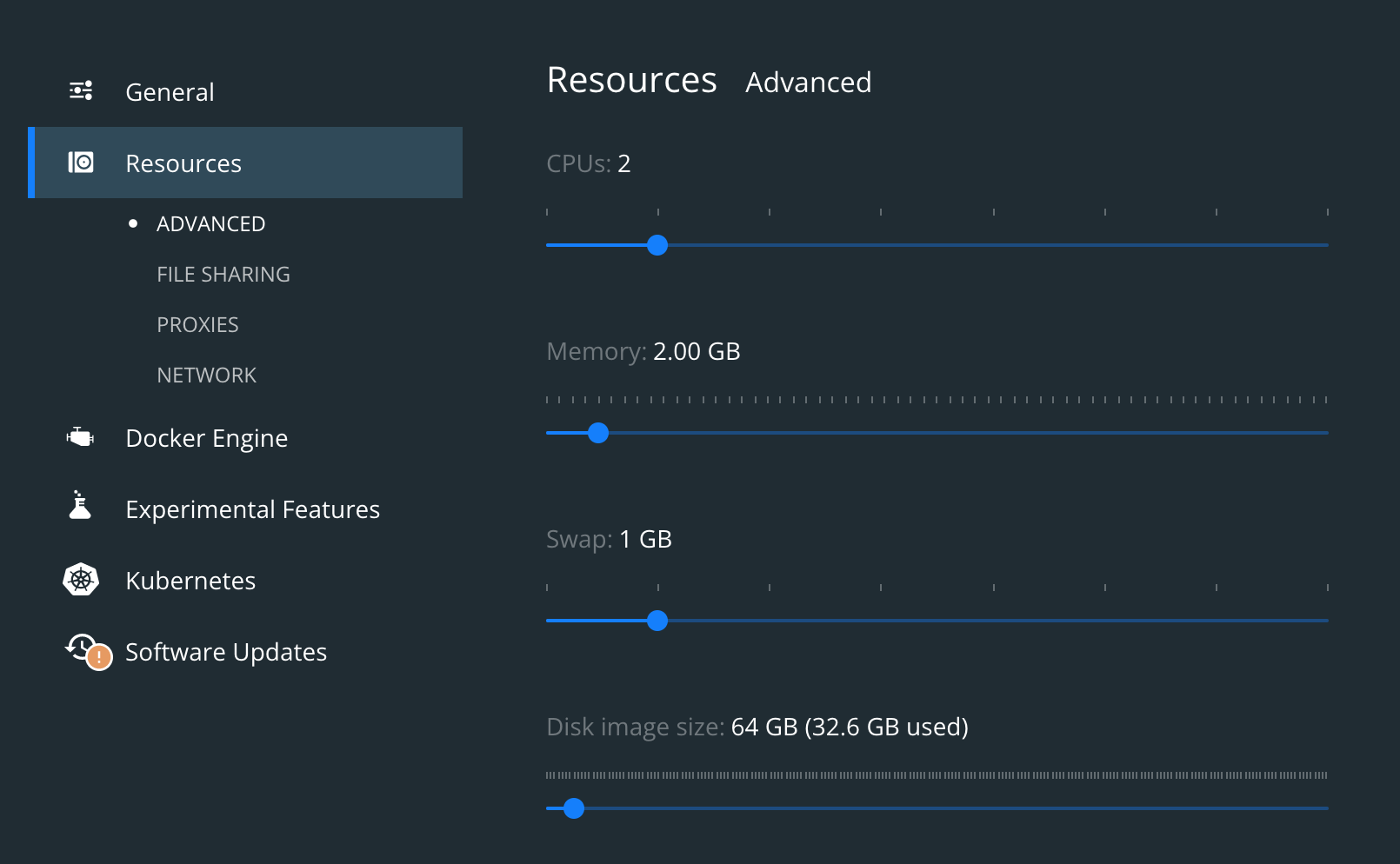1400x864 pixels.
Task: Click the ADVANCED bullet point indicator
Action: tap(133, 223)
